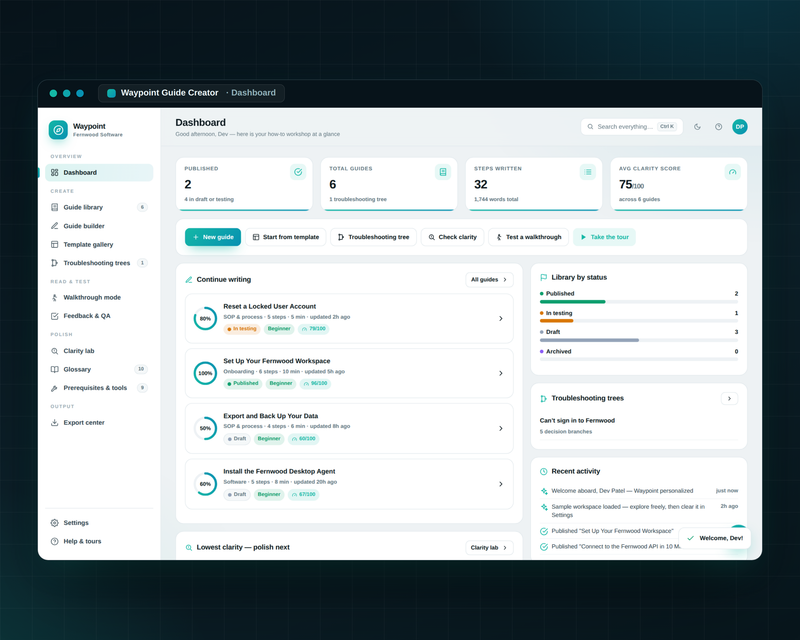The height and width of the screenshot is (640, 800).
Task: Open Settings in the sidebar
Action: [99, 523]
